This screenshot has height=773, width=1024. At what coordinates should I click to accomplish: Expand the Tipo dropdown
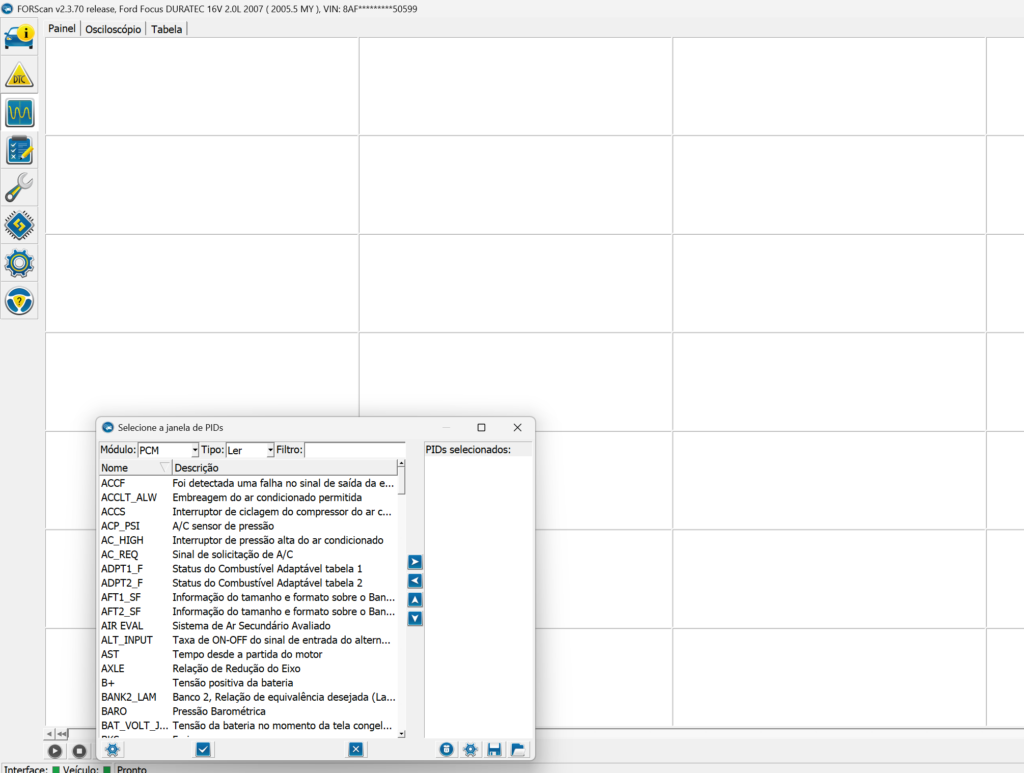(270, 451)
